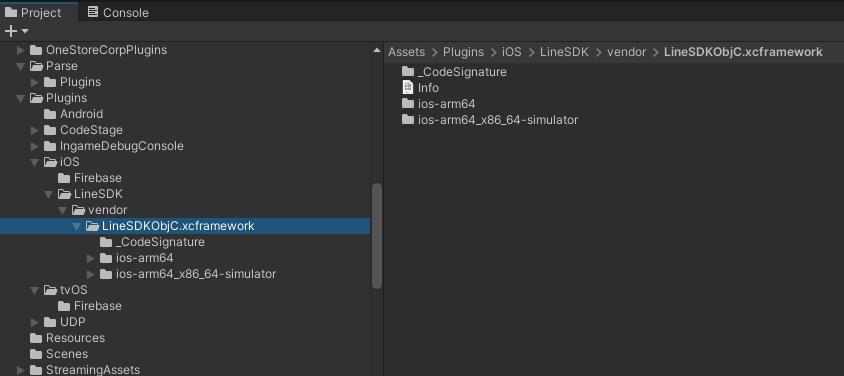Go to LineSDK in the breadcrumb path

pyautogui.click(x=565, y=52)
